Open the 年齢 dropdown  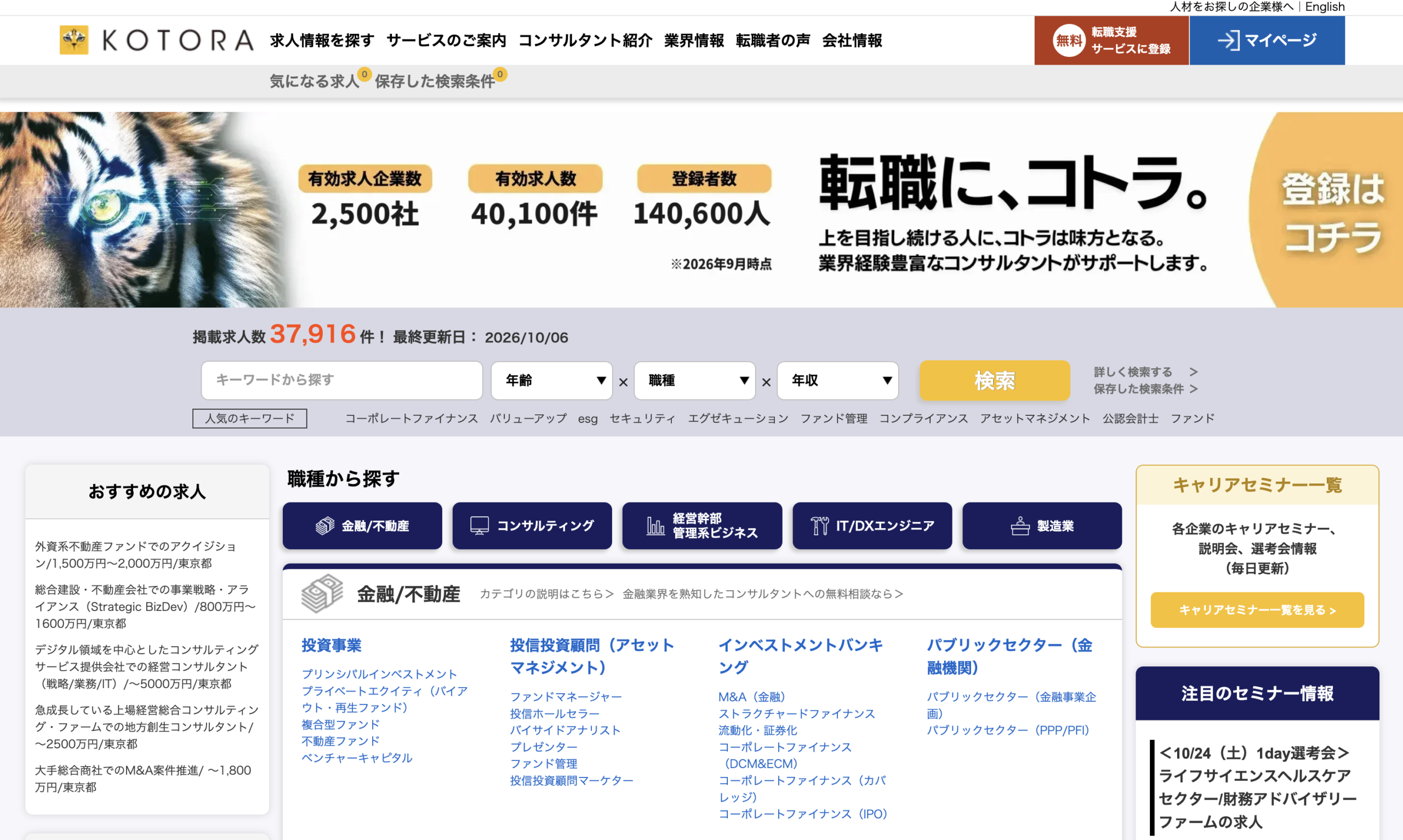[x=552, y=380]
